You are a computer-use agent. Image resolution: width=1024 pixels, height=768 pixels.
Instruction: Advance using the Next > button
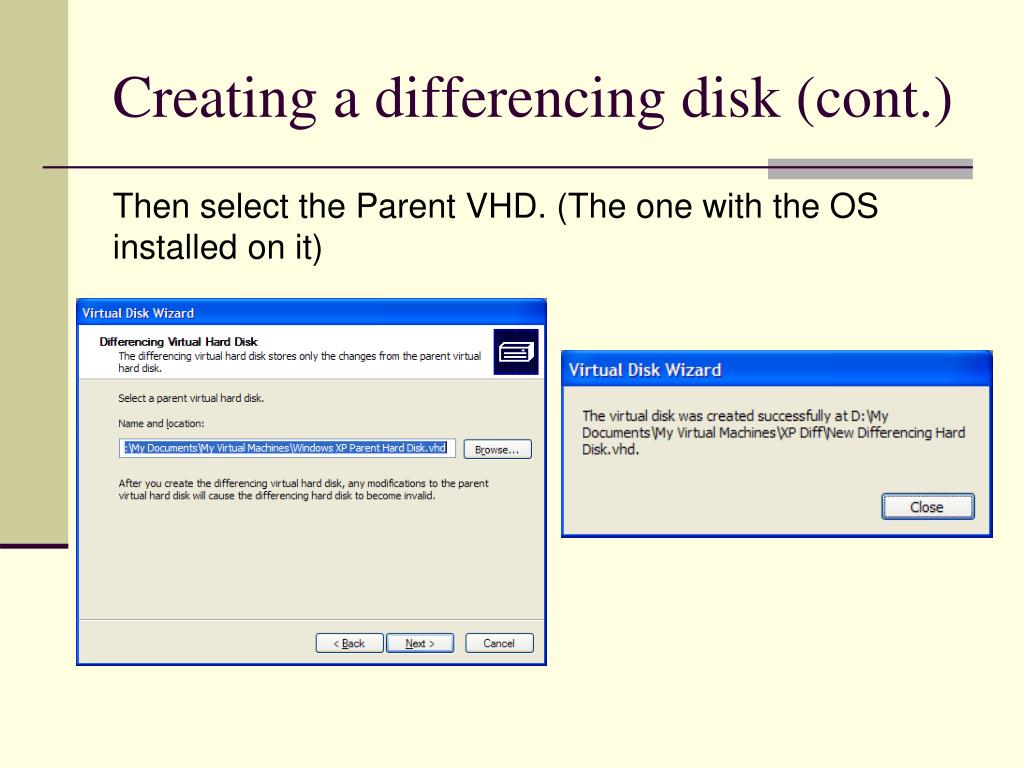[x=420, y=643]
